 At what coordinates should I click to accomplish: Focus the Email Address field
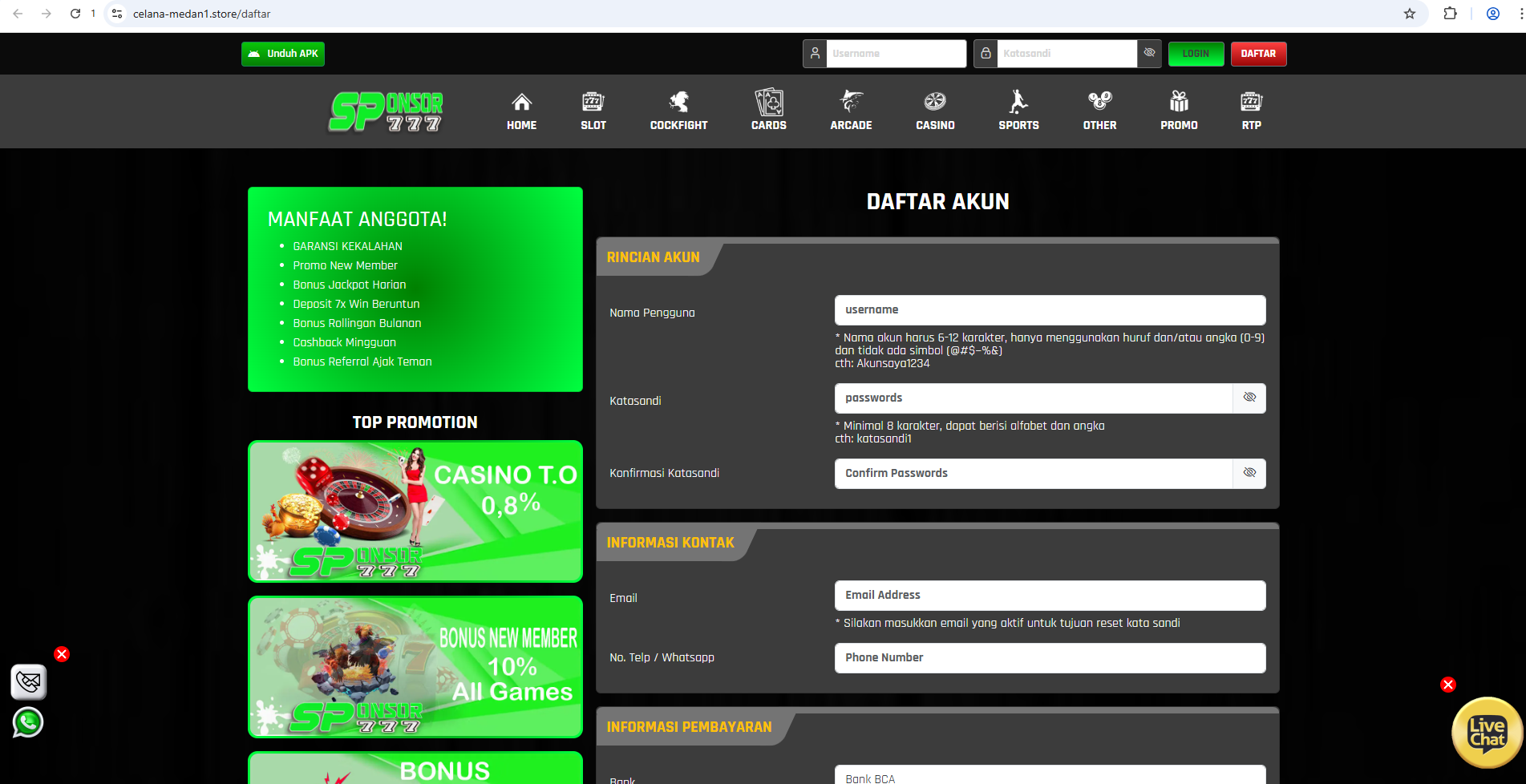coord(1050,595)
